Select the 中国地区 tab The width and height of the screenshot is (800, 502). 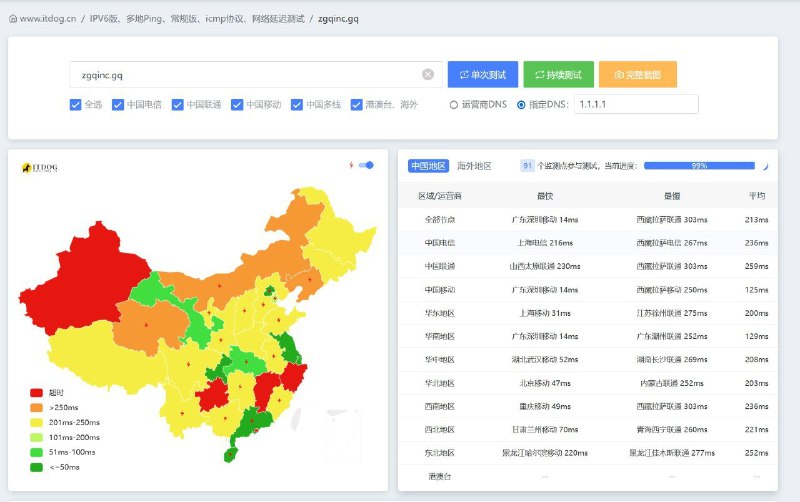pyautogui.click(x=428, y=166)
